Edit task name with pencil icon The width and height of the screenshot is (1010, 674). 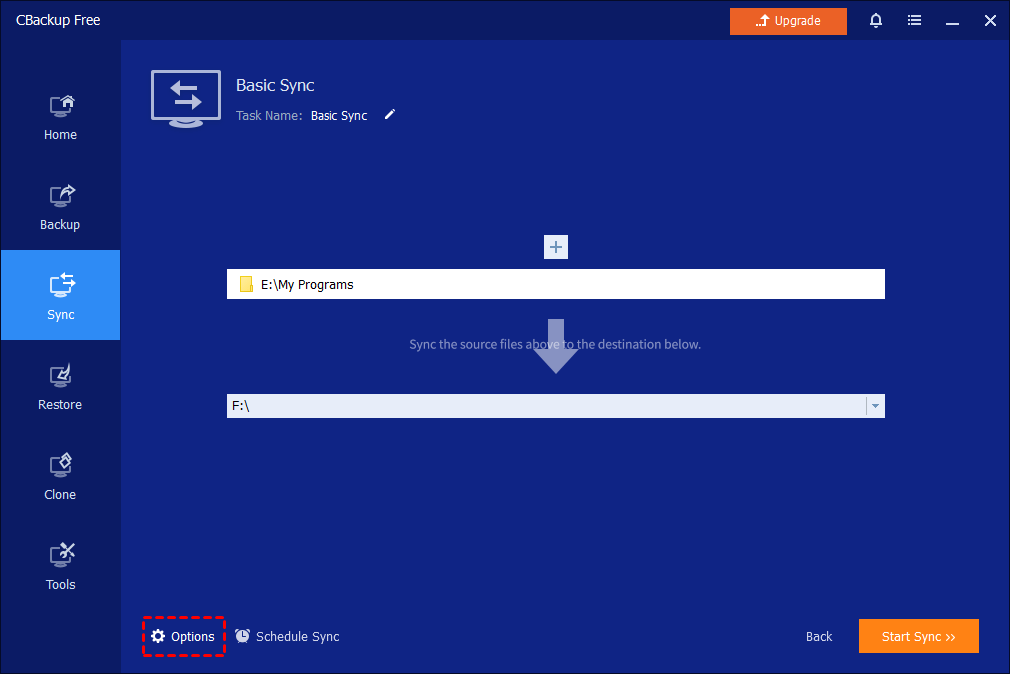coord(390,115)
